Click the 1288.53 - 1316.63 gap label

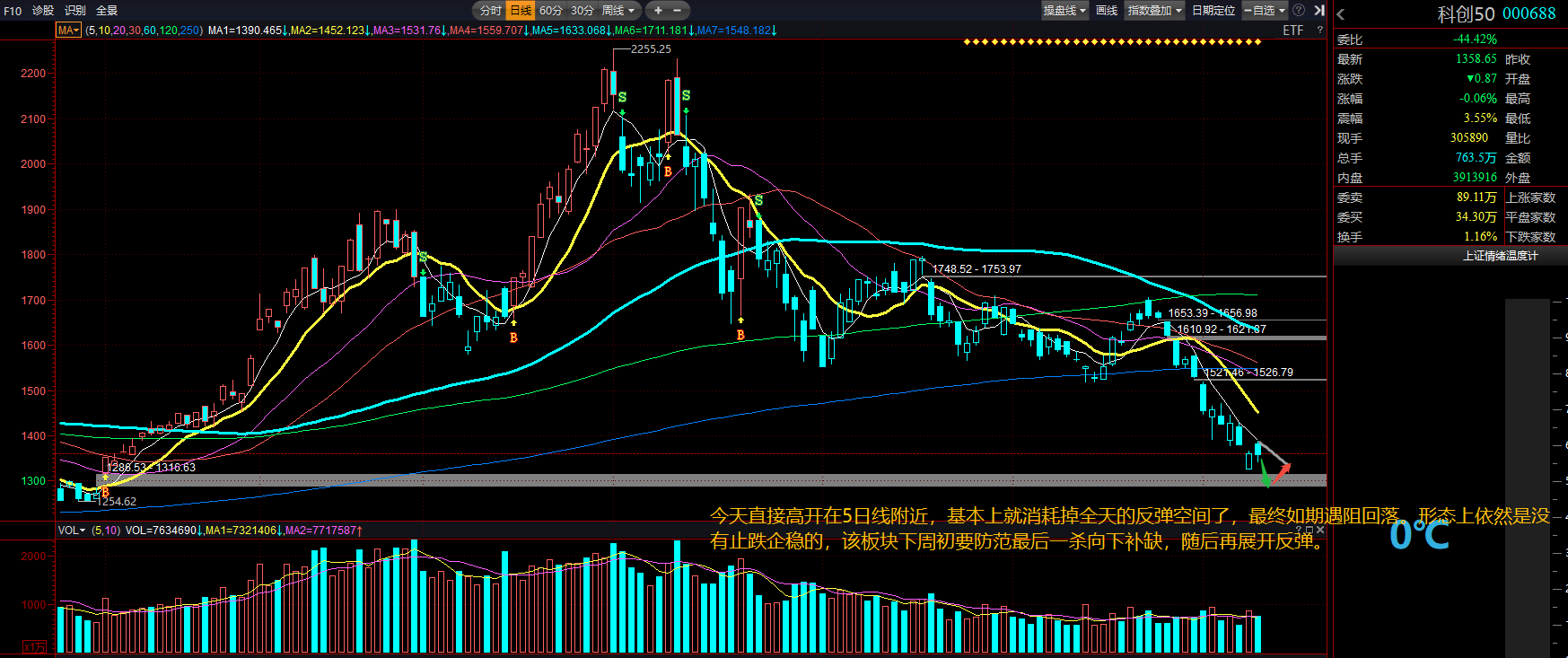click(x=151, y=468)
